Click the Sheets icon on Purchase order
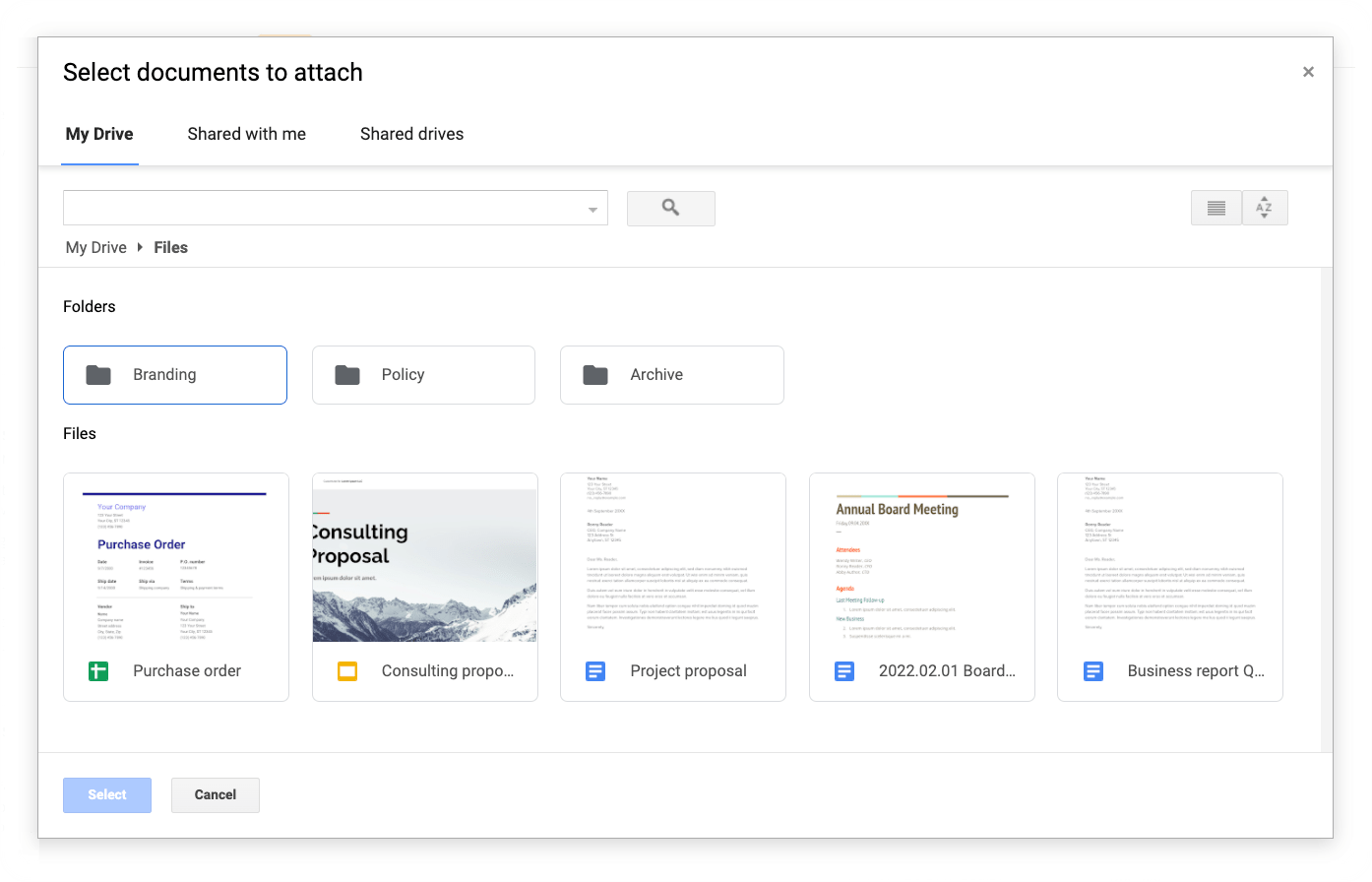This screenshot has width=1372, height=882. click(x=97, y=670)
